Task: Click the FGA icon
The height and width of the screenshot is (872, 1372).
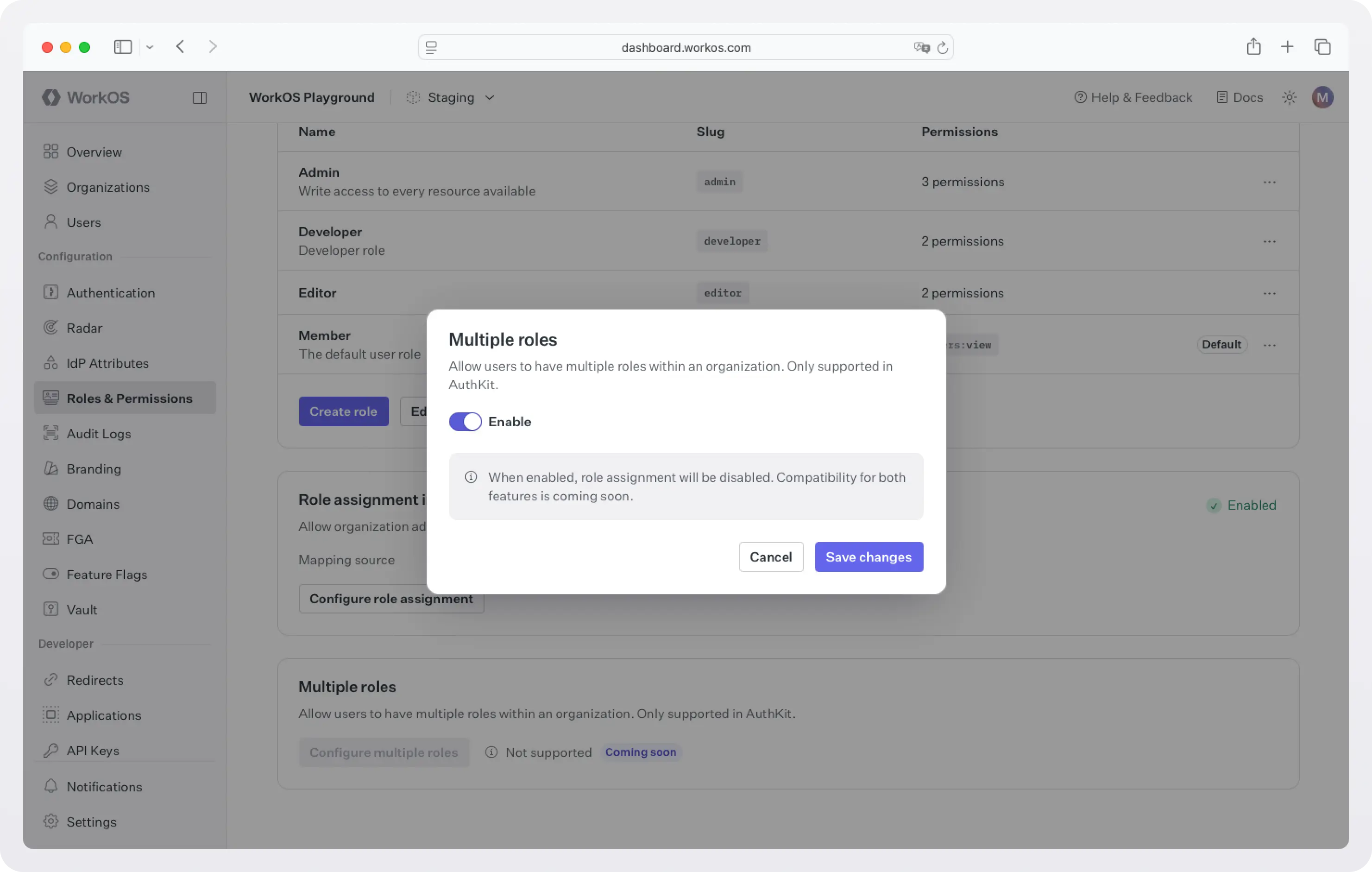Action: click(50, 538)
